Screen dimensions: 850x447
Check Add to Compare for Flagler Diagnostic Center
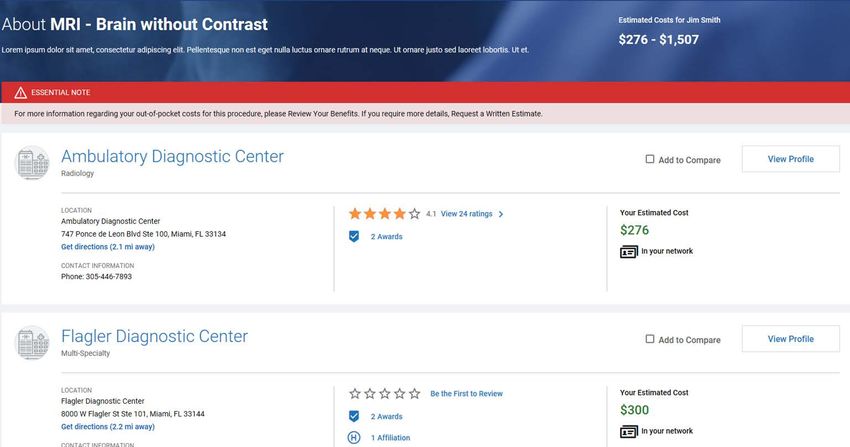649,339
